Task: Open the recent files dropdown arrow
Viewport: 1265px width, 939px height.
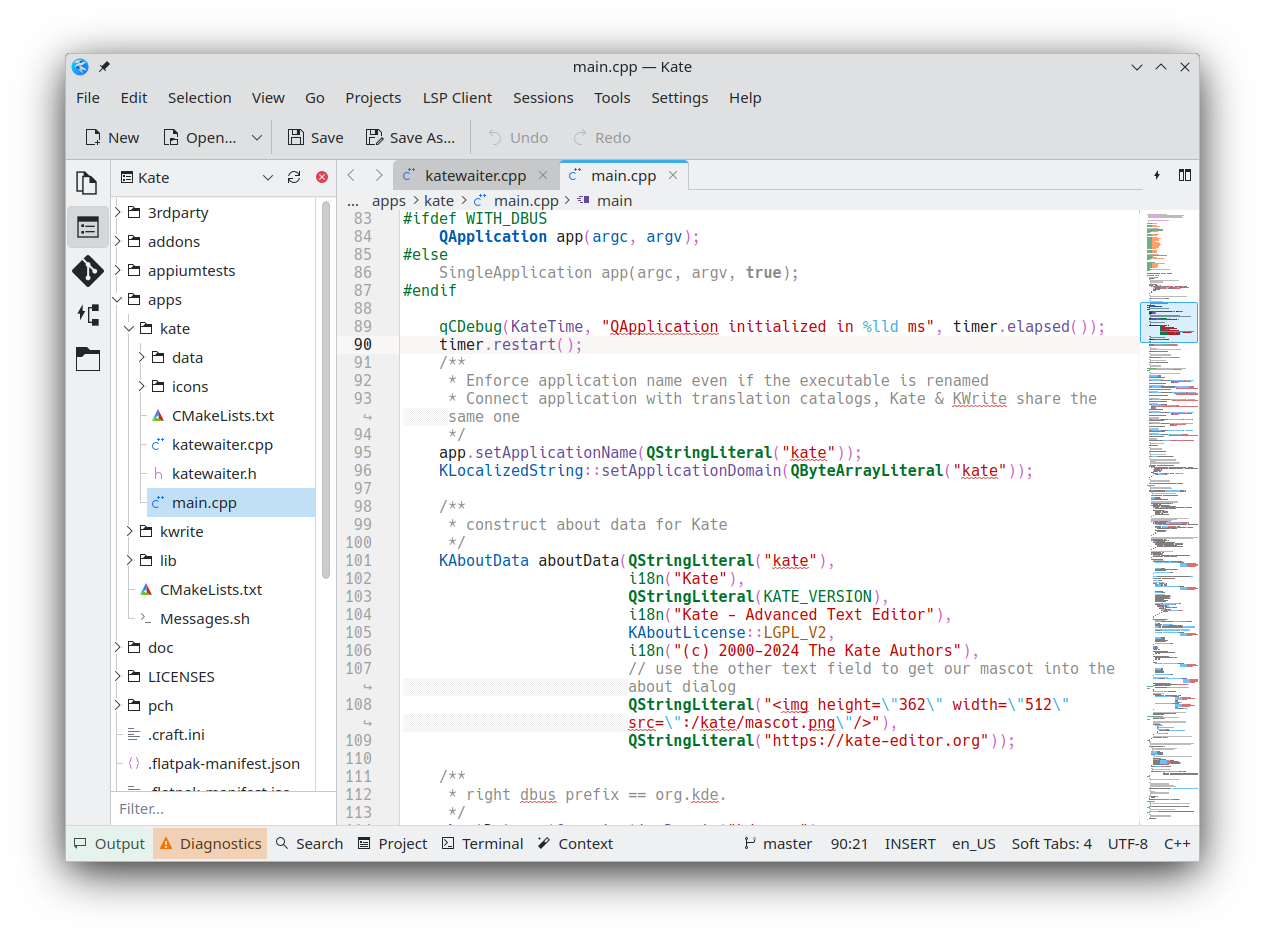Action: tap(257, 138)
